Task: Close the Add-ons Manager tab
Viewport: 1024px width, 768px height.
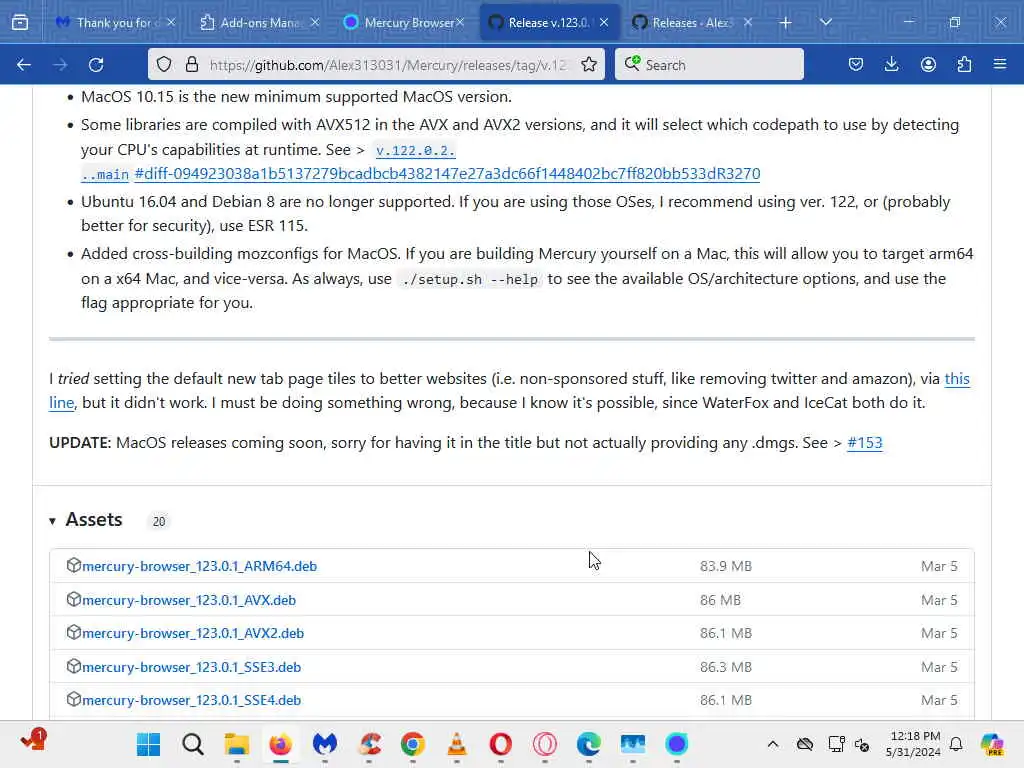Action: tap(315, 23)
